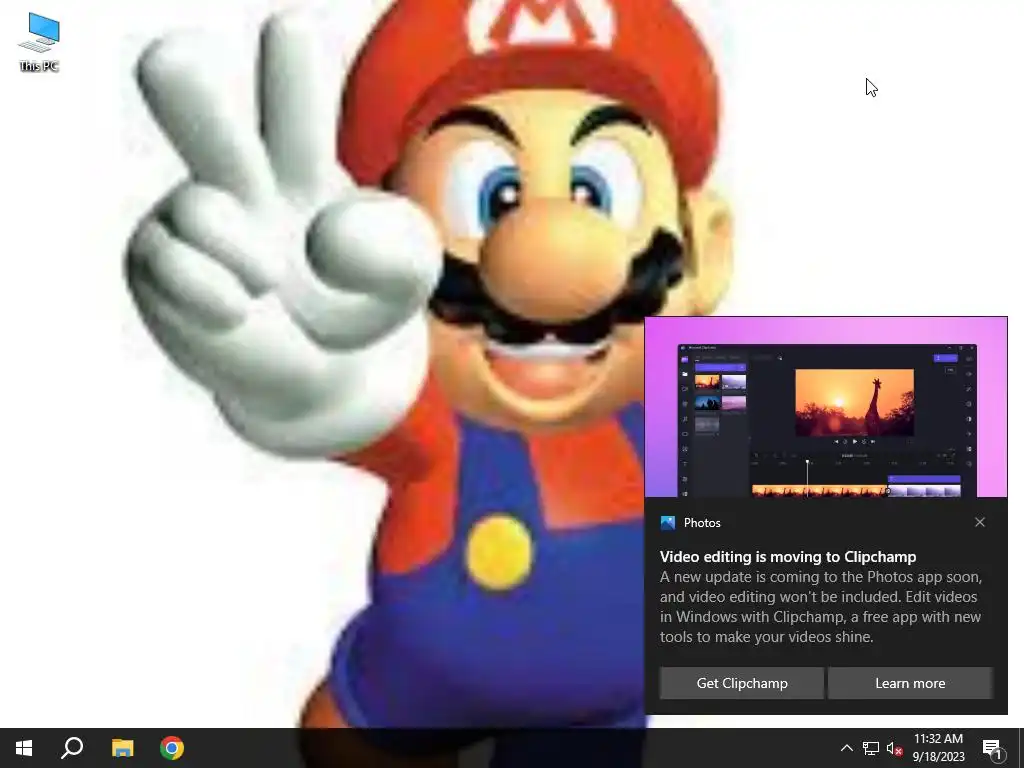
Task: Click the Photos app icon in notification
Action: click(x=667, y=522)
